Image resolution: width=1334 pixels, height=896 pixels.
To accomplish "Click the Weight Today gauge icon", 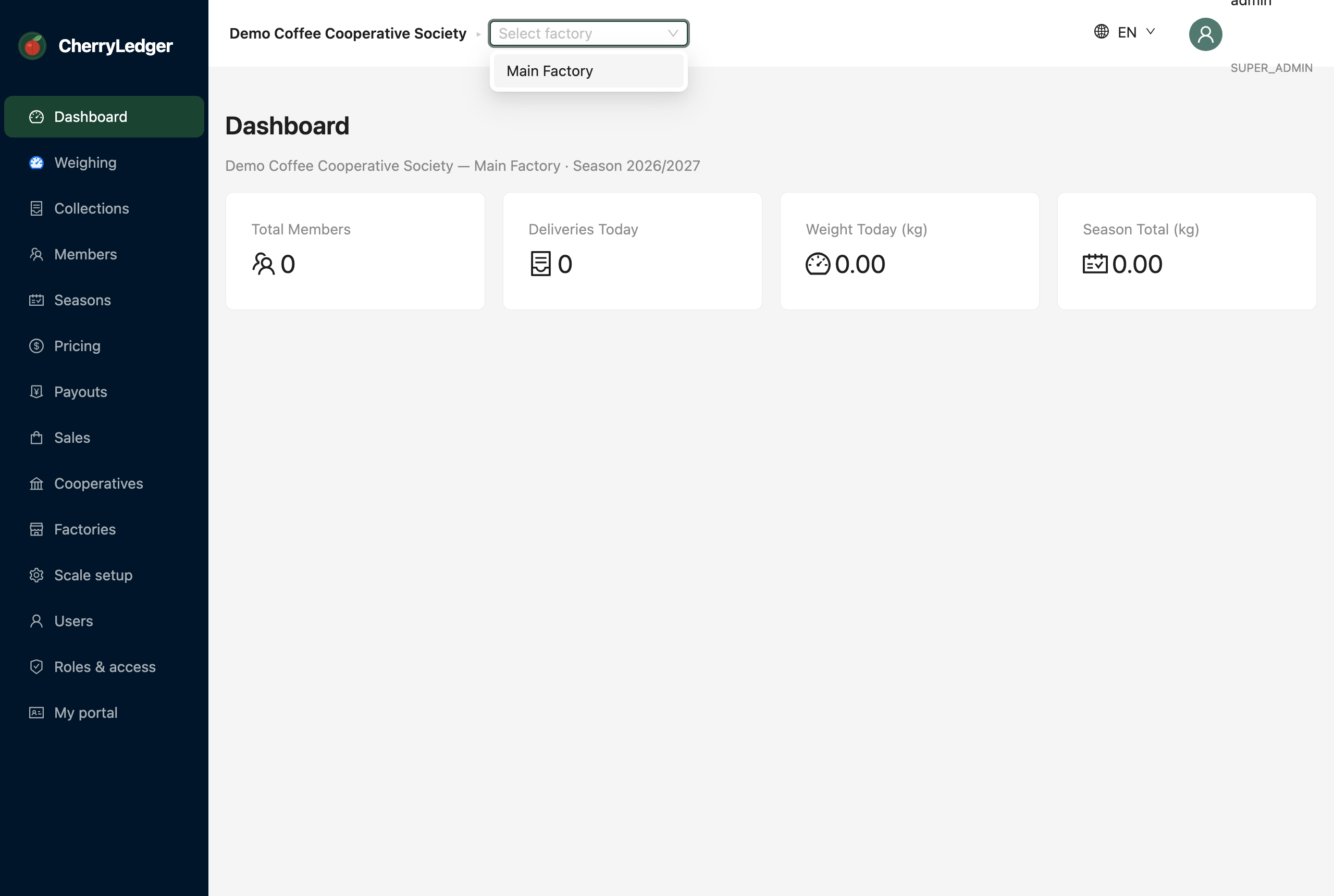I will (x=818, y=264).
